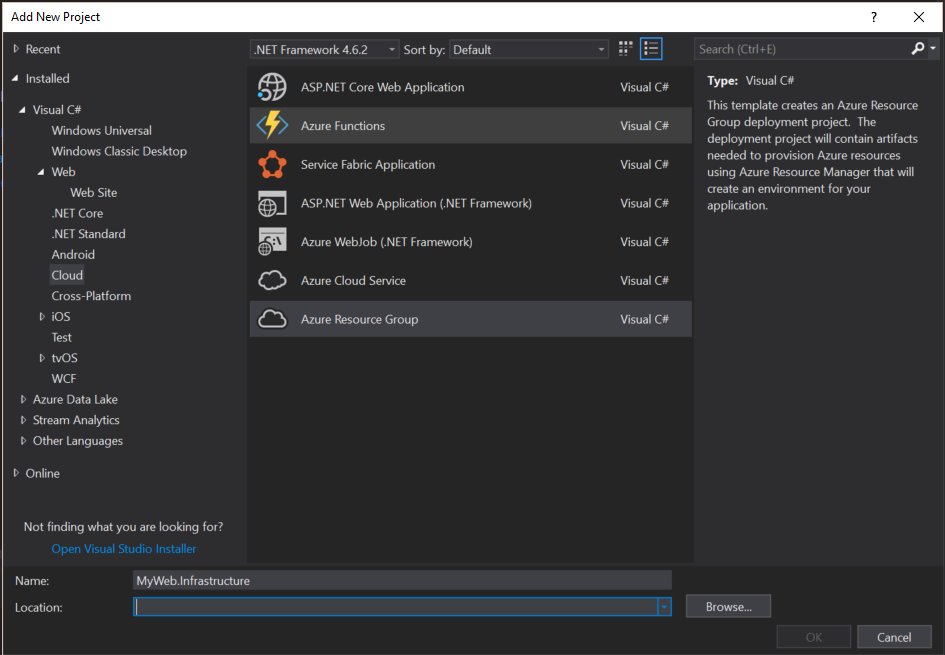Expand the Stream Analytics node
Image resolution: width=945 pixels, height=655 pixels.
pyautogui.click(x=23, y=420)
